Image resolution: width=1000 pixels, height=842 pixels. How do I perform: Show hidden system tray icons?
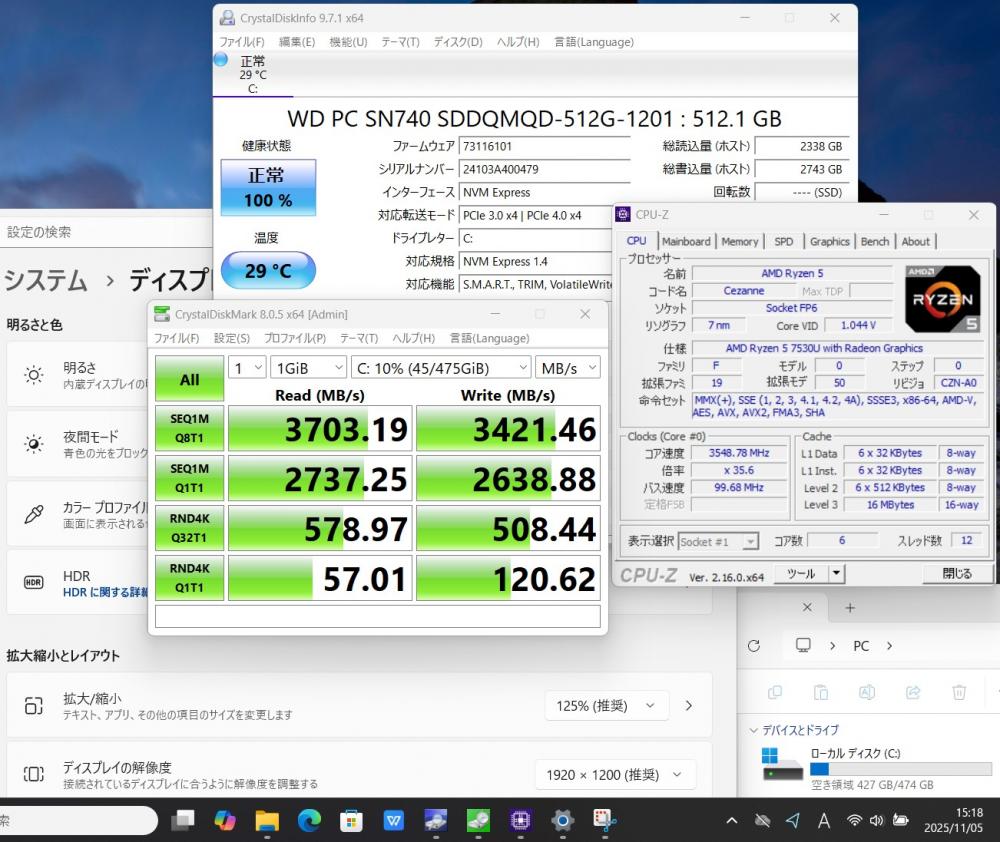732,821
